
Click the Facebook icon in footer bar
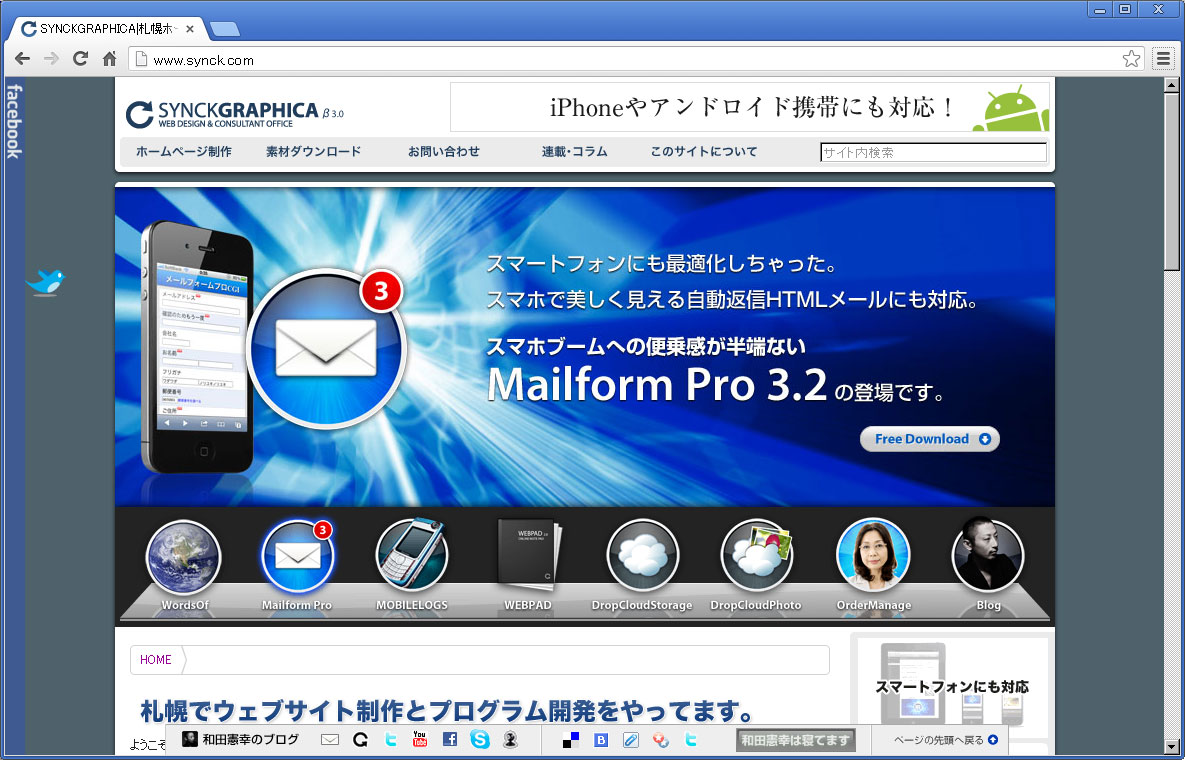point(450,740)
